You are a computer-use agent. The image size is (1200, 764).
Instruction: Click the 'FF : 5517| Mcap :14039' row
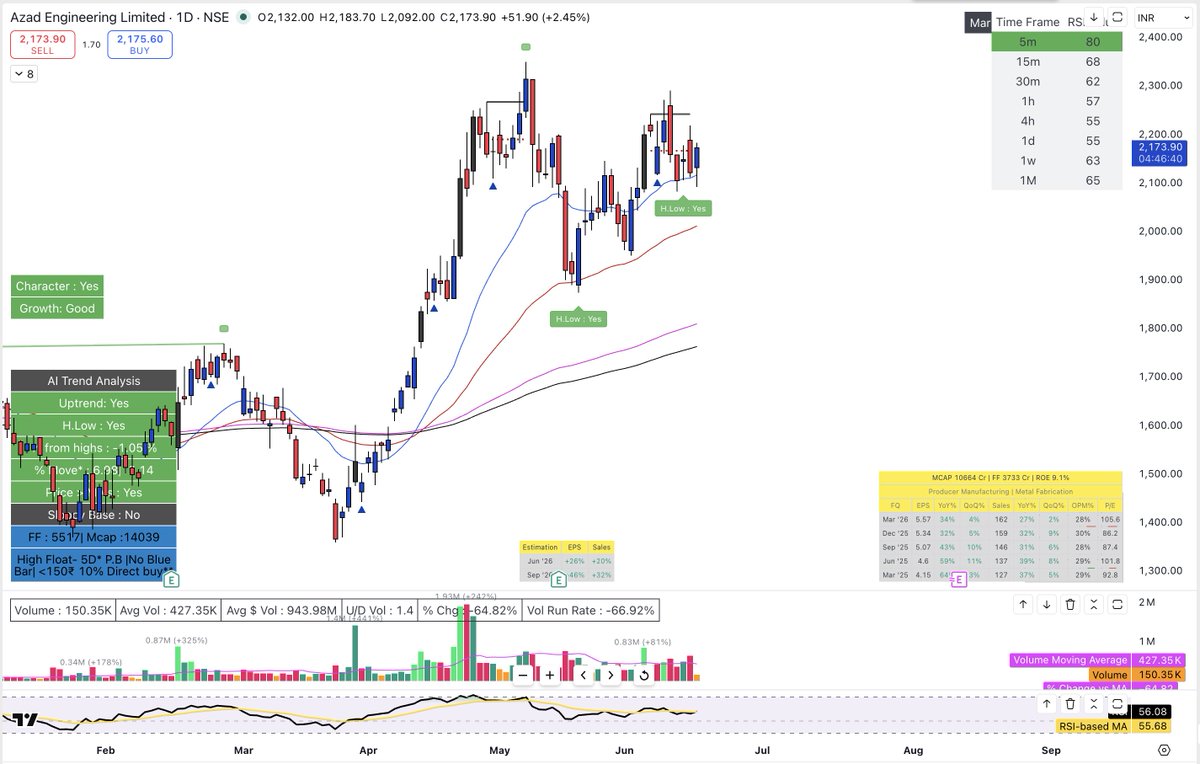pyautogui.click(x=94, y=536)
